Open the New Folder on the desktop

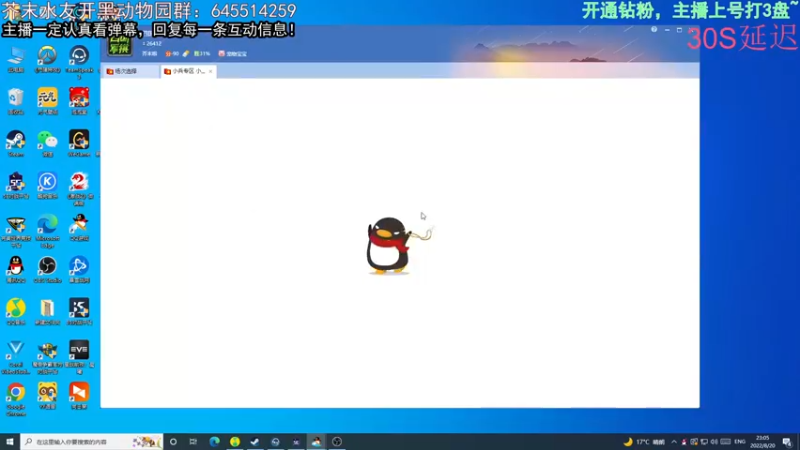(47, 311)
